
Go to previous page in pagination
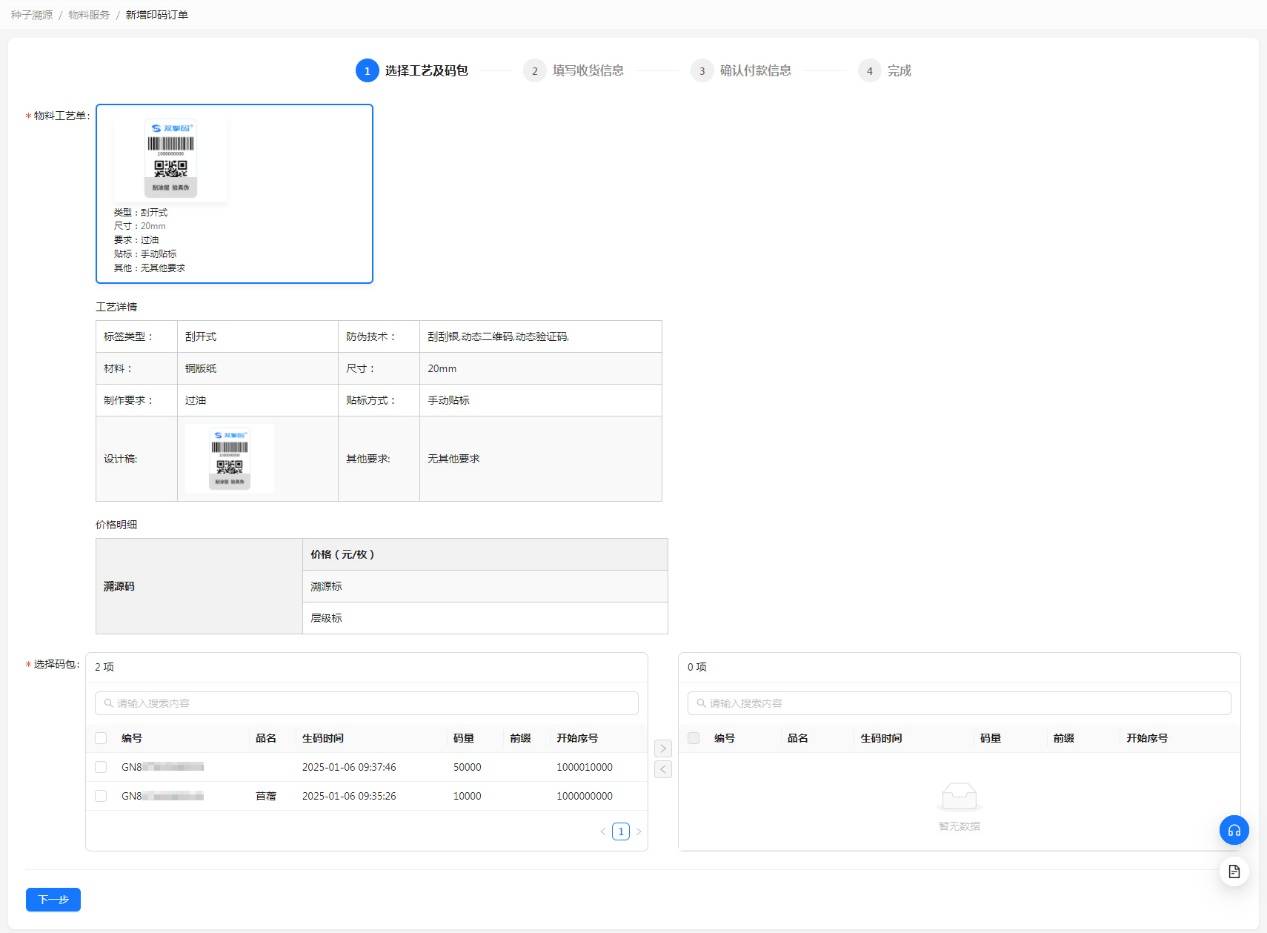click(x=603, y=831)
